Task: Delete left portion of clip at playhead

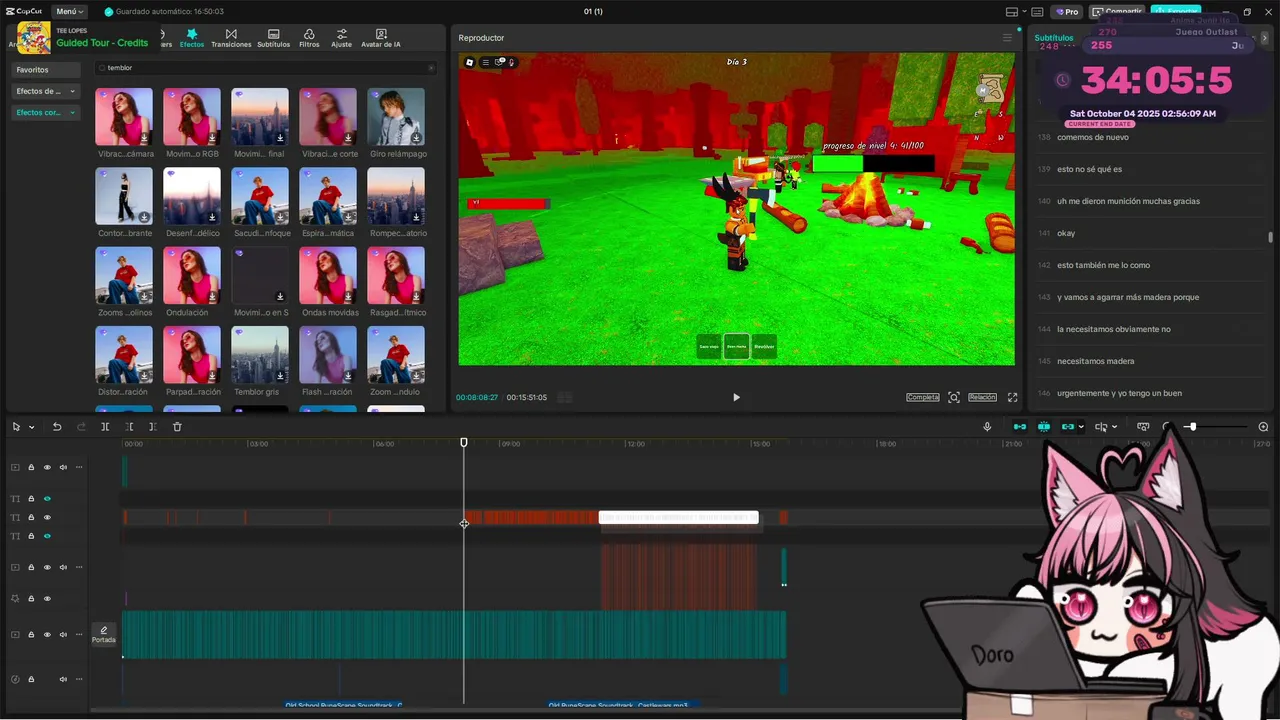Action: coord(129,427)
